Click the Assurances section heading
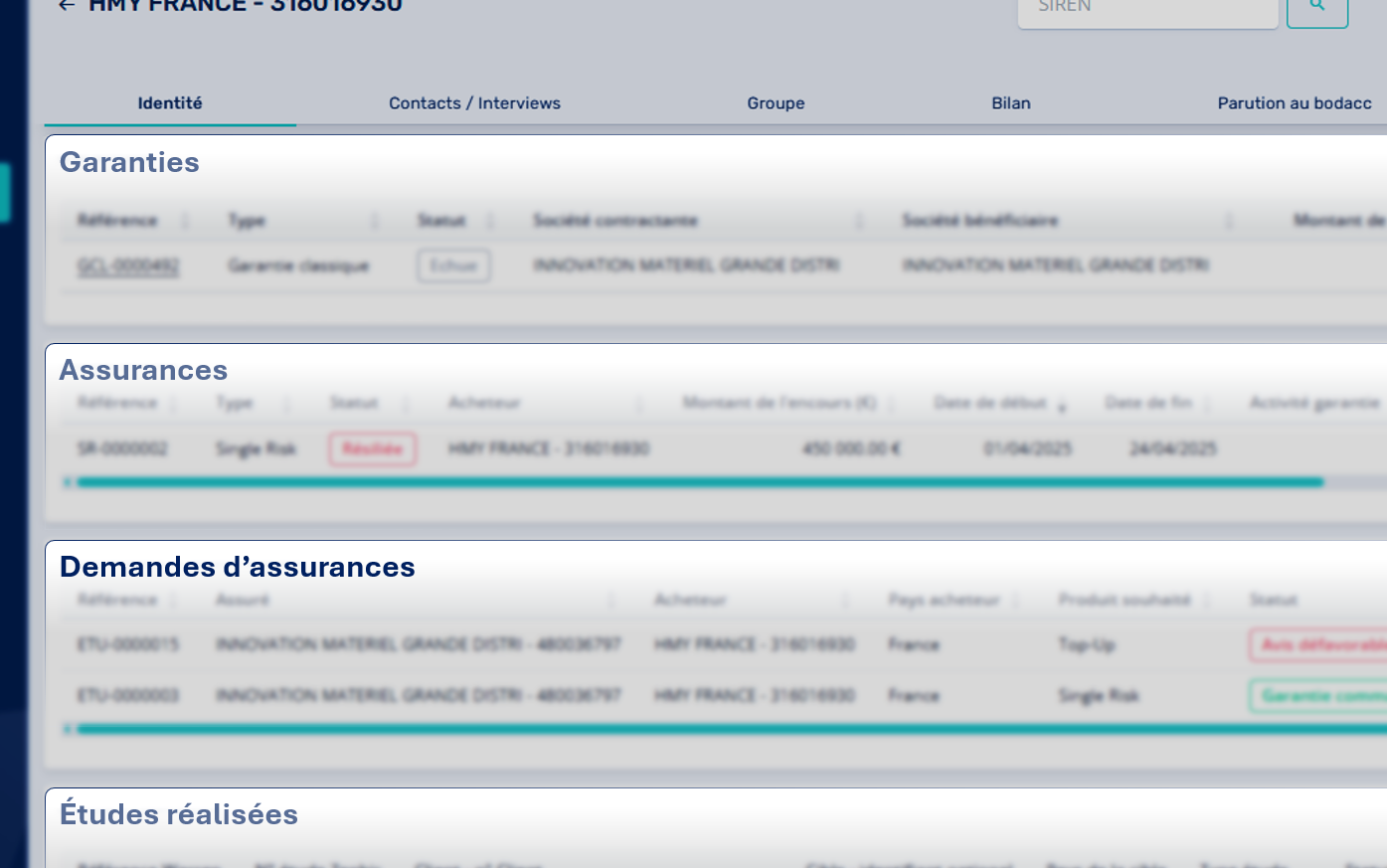 [143, 370]
